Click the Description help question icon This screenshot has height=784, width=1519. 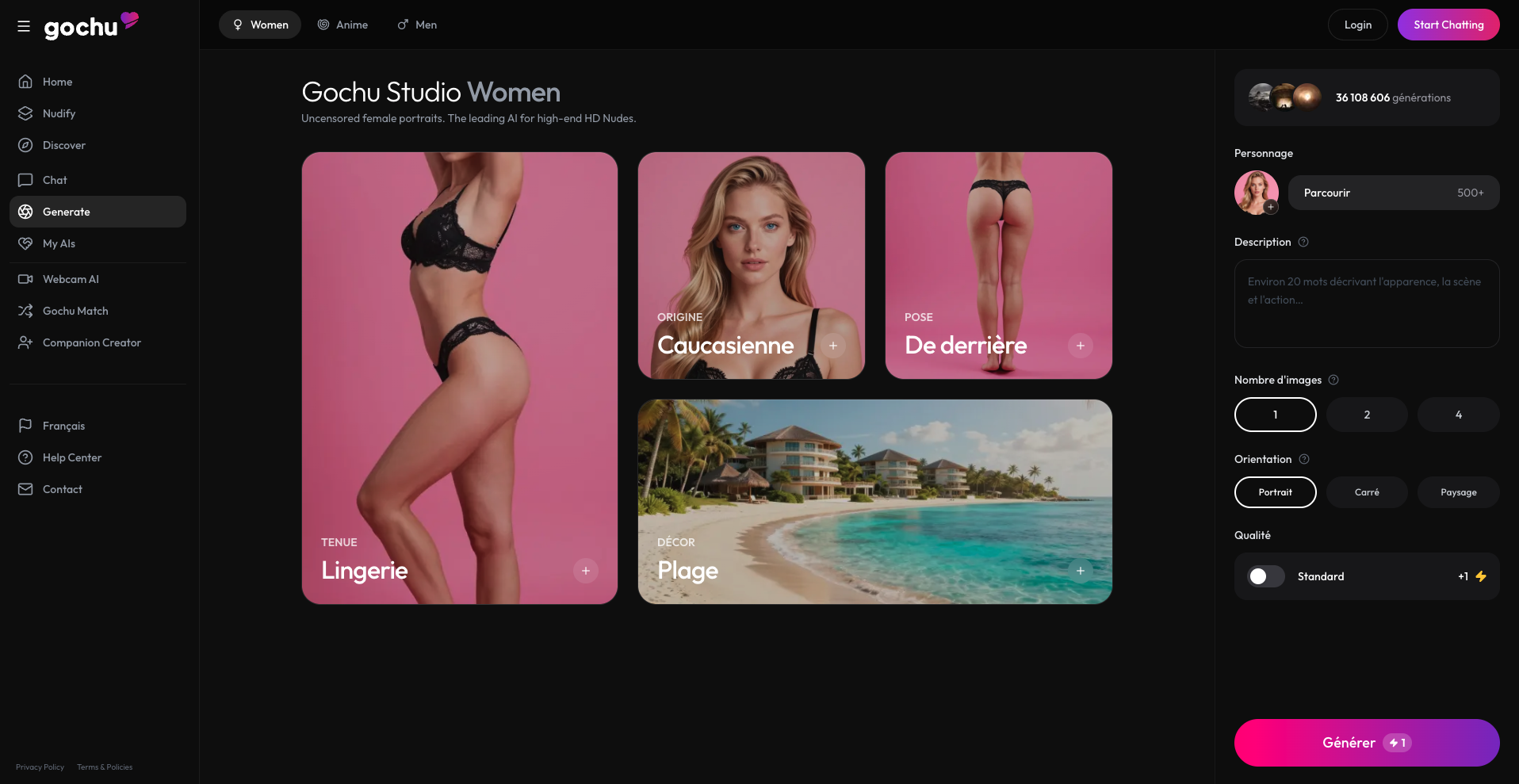(1303, 242)
